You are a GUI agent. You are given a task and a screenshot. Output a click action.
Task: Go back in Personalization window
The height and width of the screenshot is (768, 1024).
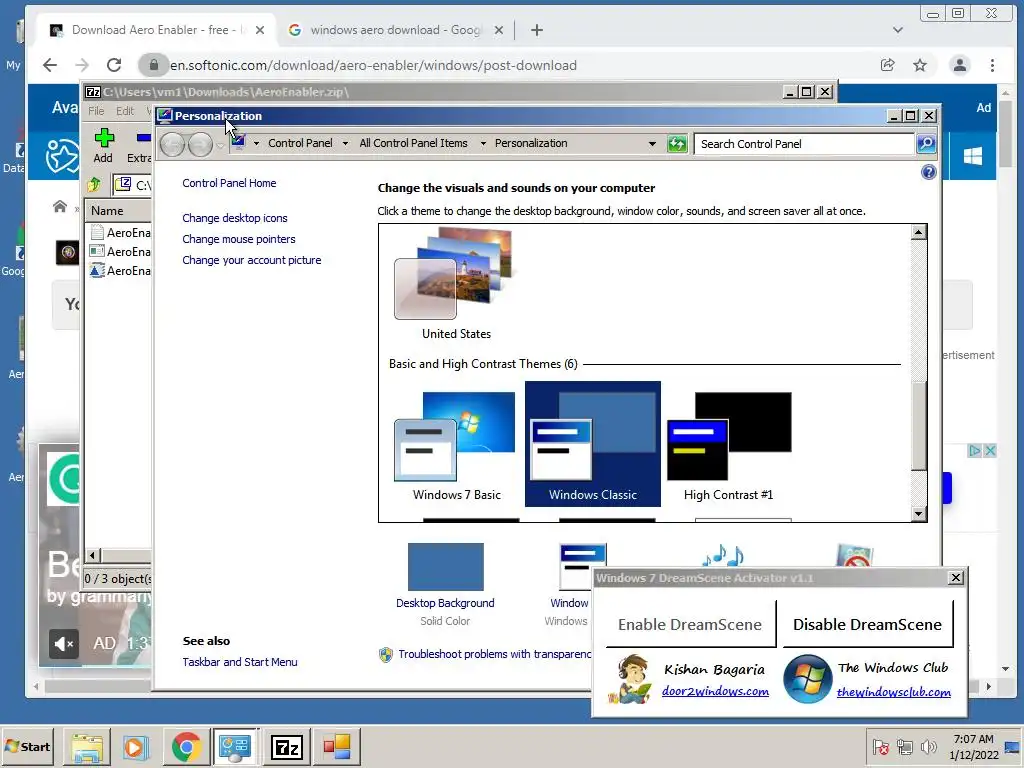pos(173,144)
